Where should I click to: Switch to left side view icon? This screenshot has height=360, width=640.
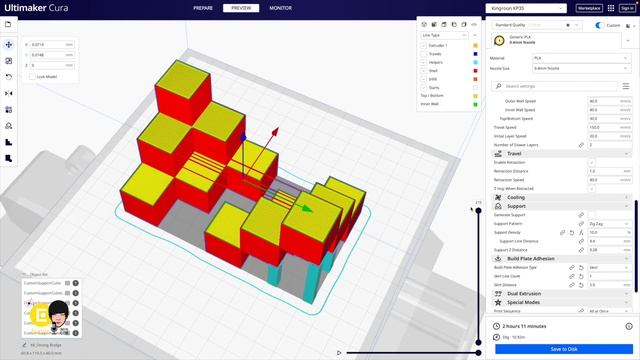pyautogui.click(x=454, y=24)
